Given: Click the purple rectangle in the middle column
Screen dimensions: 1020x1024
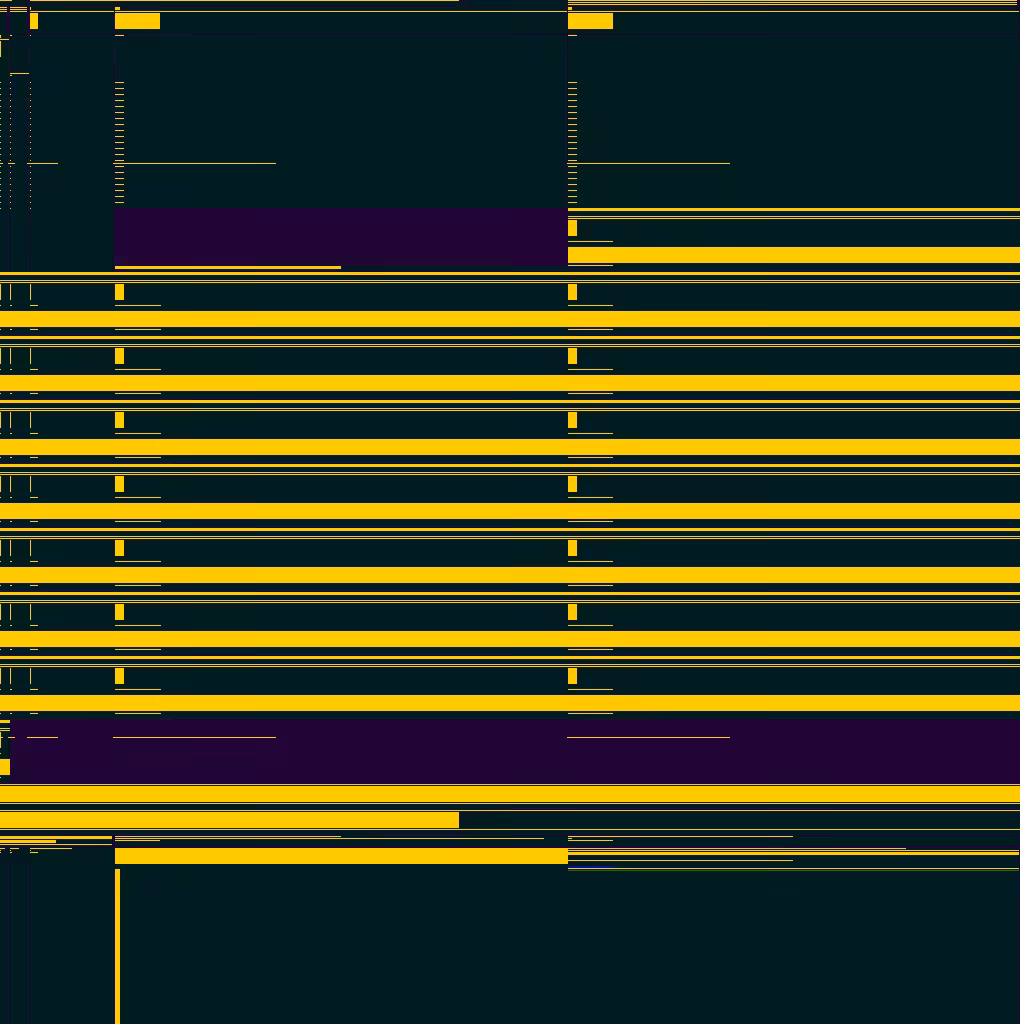Looking at the screenshot, I should coord(341,237).
